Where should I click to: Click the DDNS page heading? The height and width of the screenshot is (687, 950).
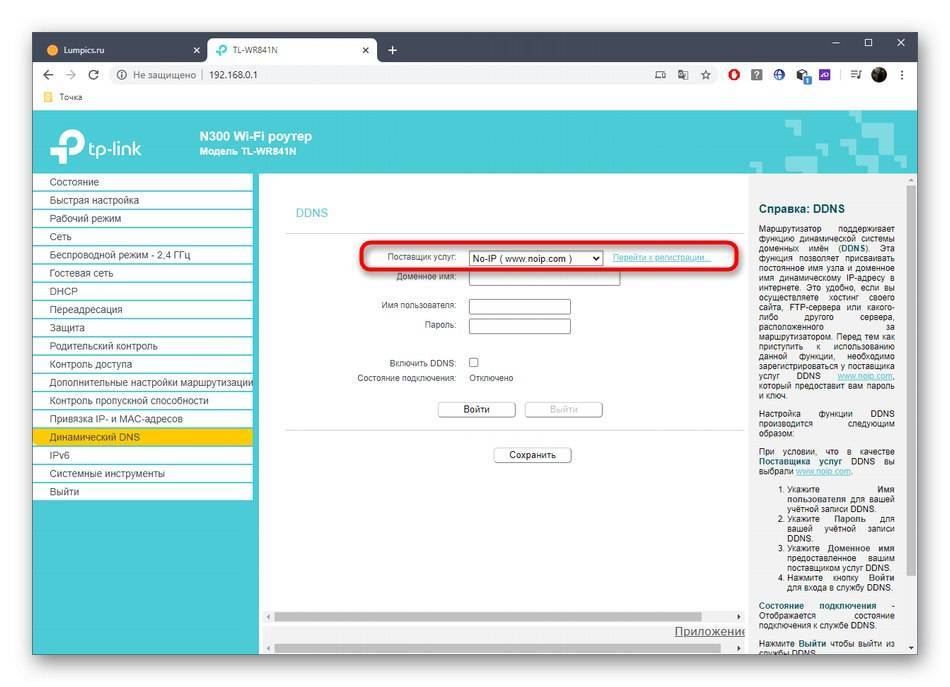pos(311,213)
